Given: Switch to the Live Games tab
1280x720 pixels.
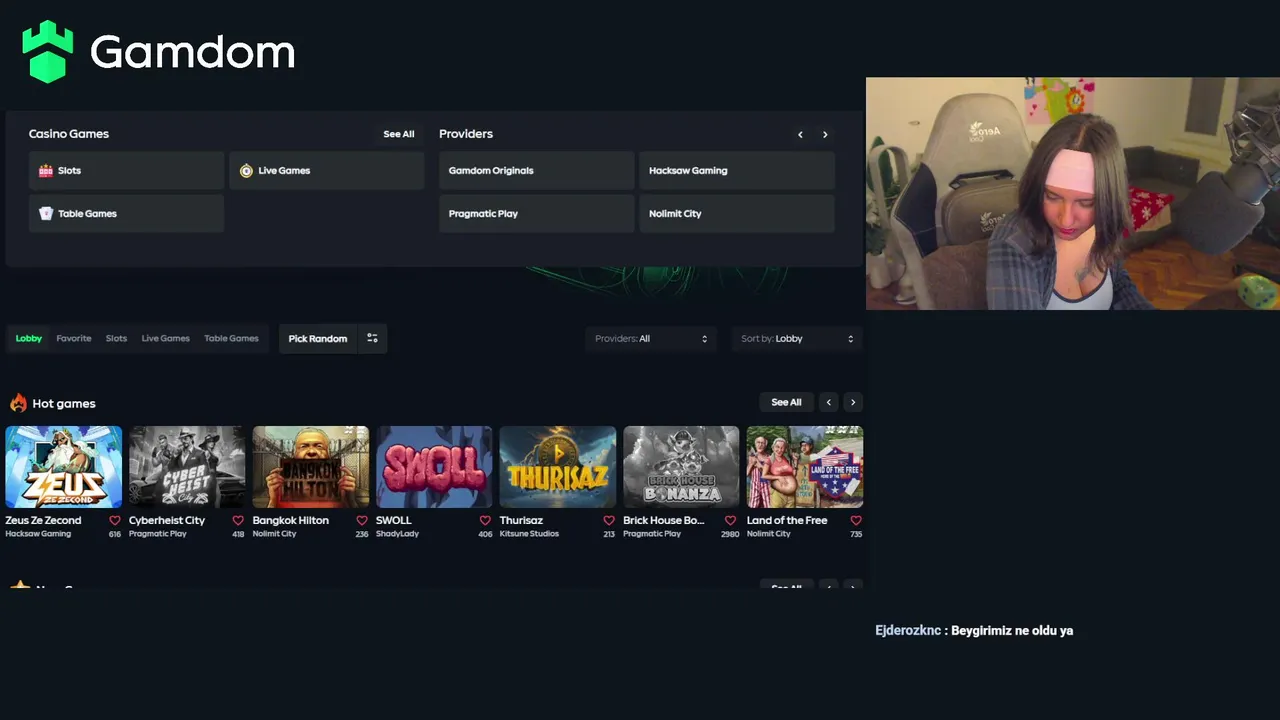Looking at the screenshot, I should 166,339.
